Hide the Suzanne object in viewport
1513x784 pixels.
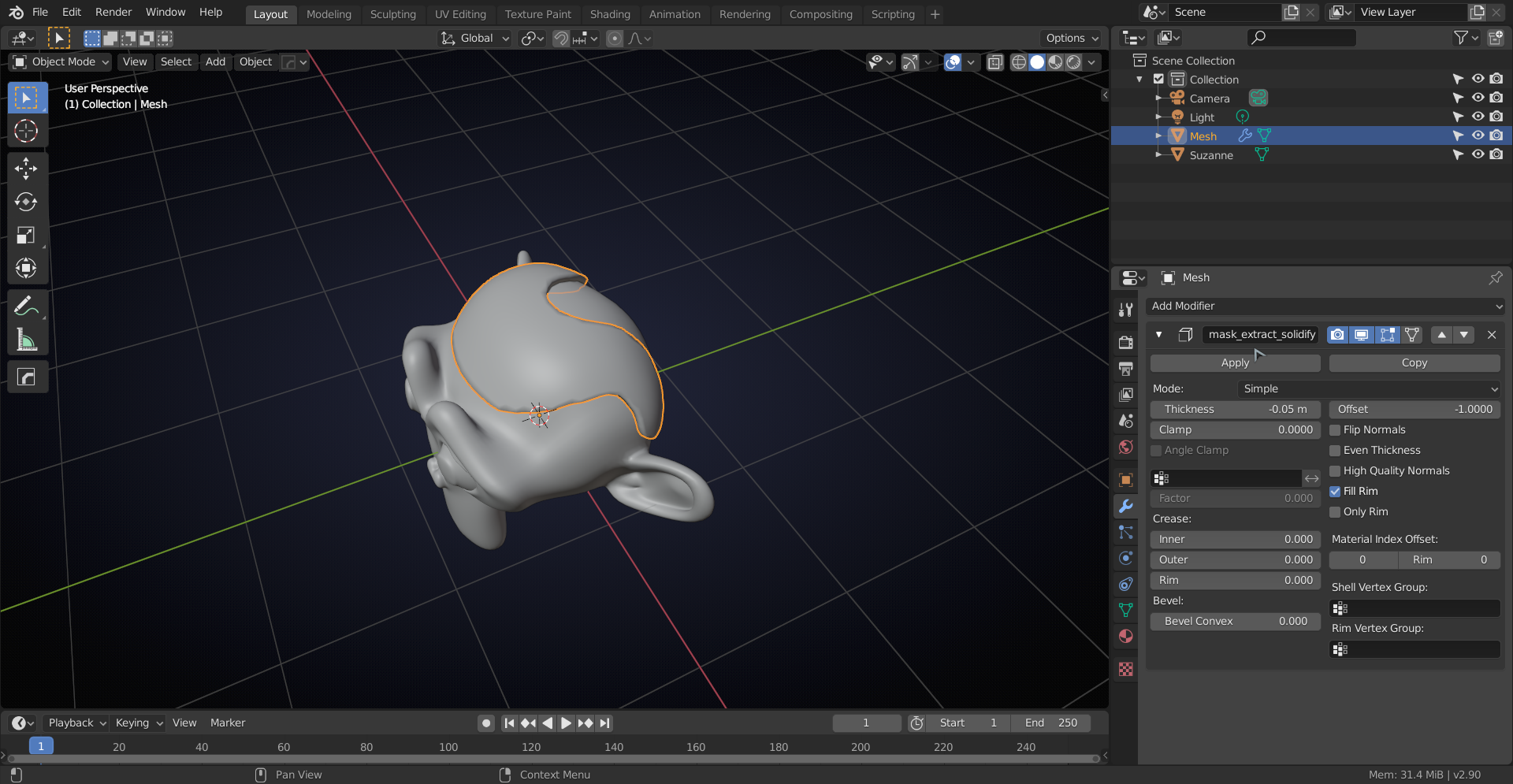click(1478, 155)
